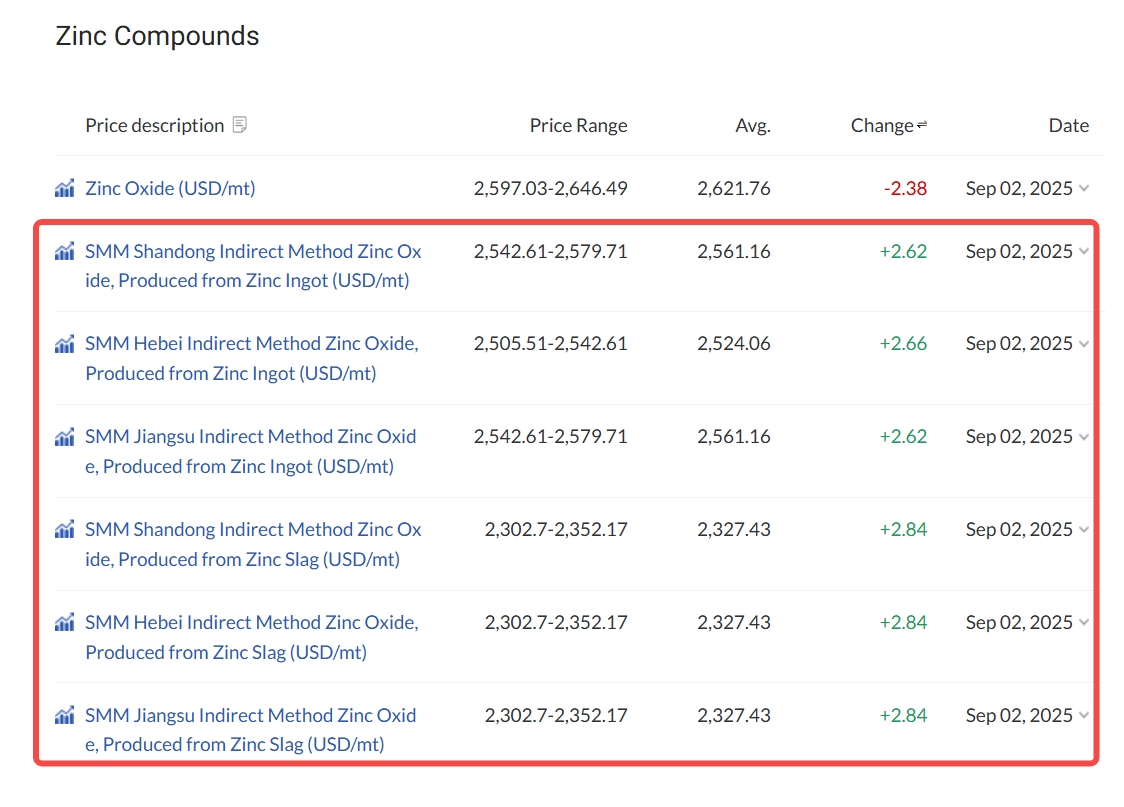The width and height of the screenshot is (1124, 807).
Task: Click the Zinc Compounds section title
Action: tap(158, 36)
